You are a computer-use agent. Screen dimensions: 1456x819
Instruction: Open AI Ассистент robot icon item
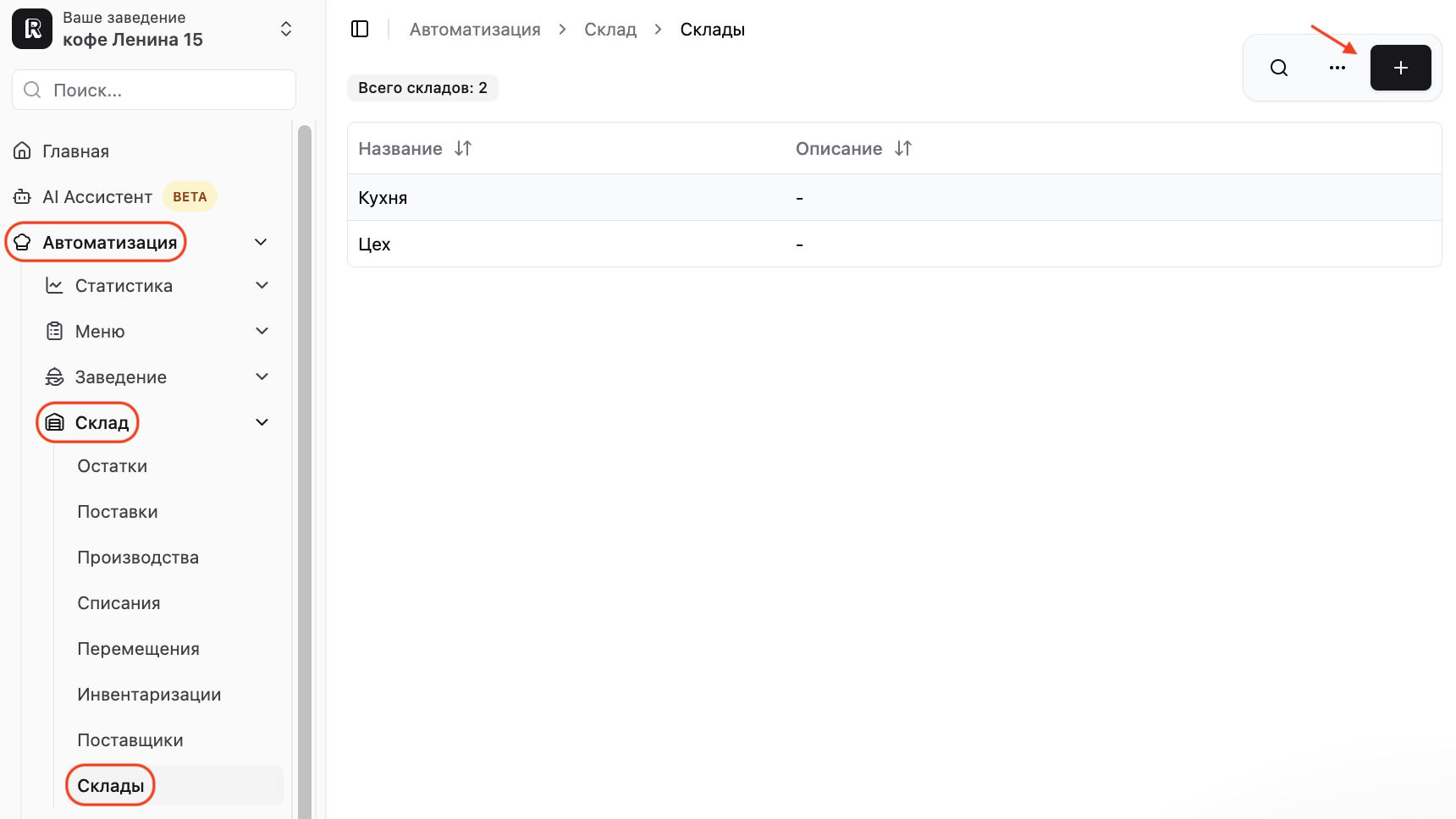[23, 197]
